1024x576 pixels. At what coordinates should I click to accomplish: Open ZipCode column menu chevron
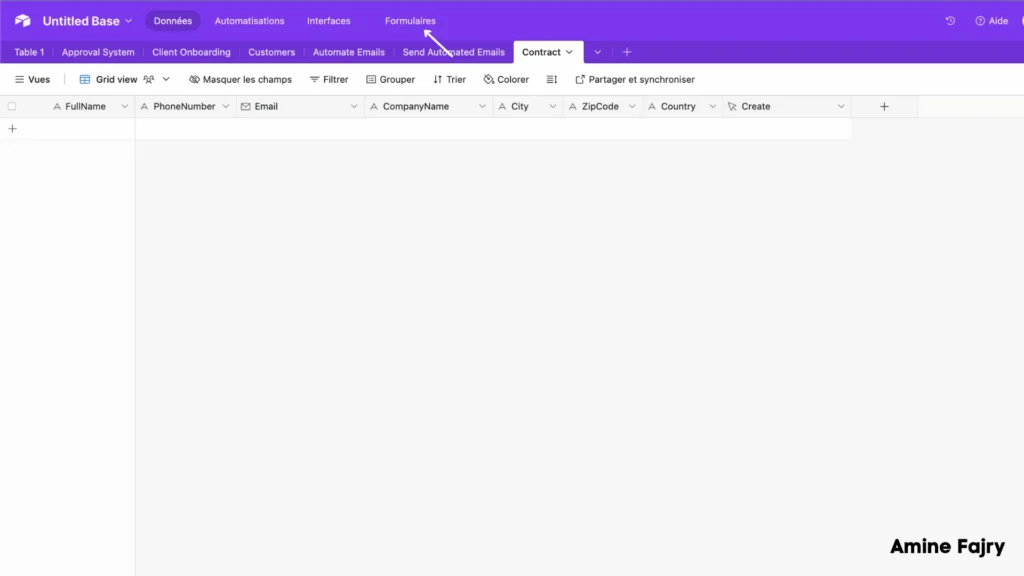tap(632, 106)
